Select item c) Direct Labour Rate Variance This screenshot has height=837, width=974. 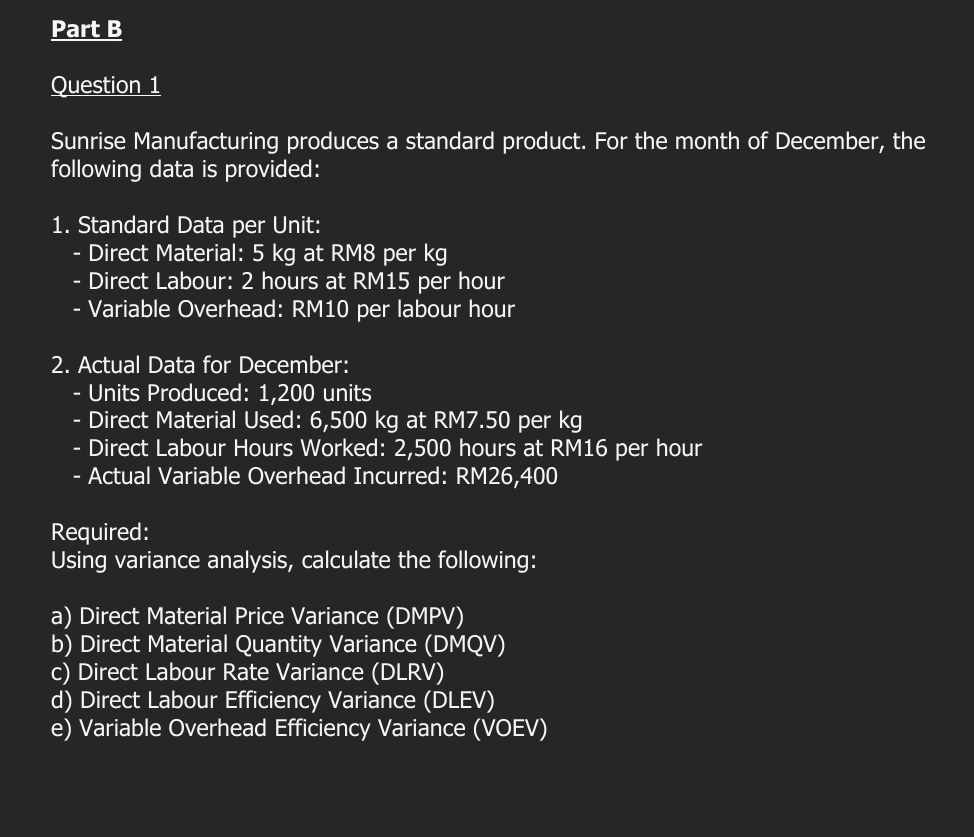point(247,672)
